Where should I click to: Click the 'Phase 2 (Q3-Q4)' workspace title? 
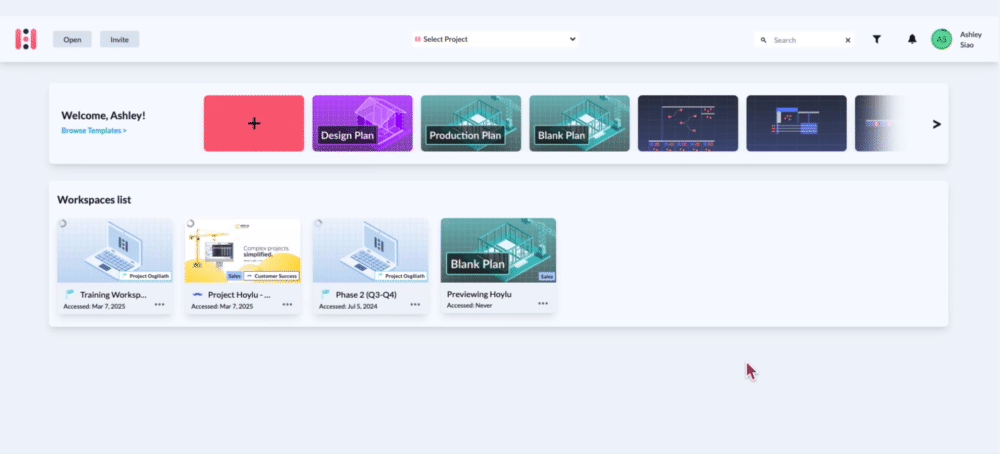coord(366,295)
